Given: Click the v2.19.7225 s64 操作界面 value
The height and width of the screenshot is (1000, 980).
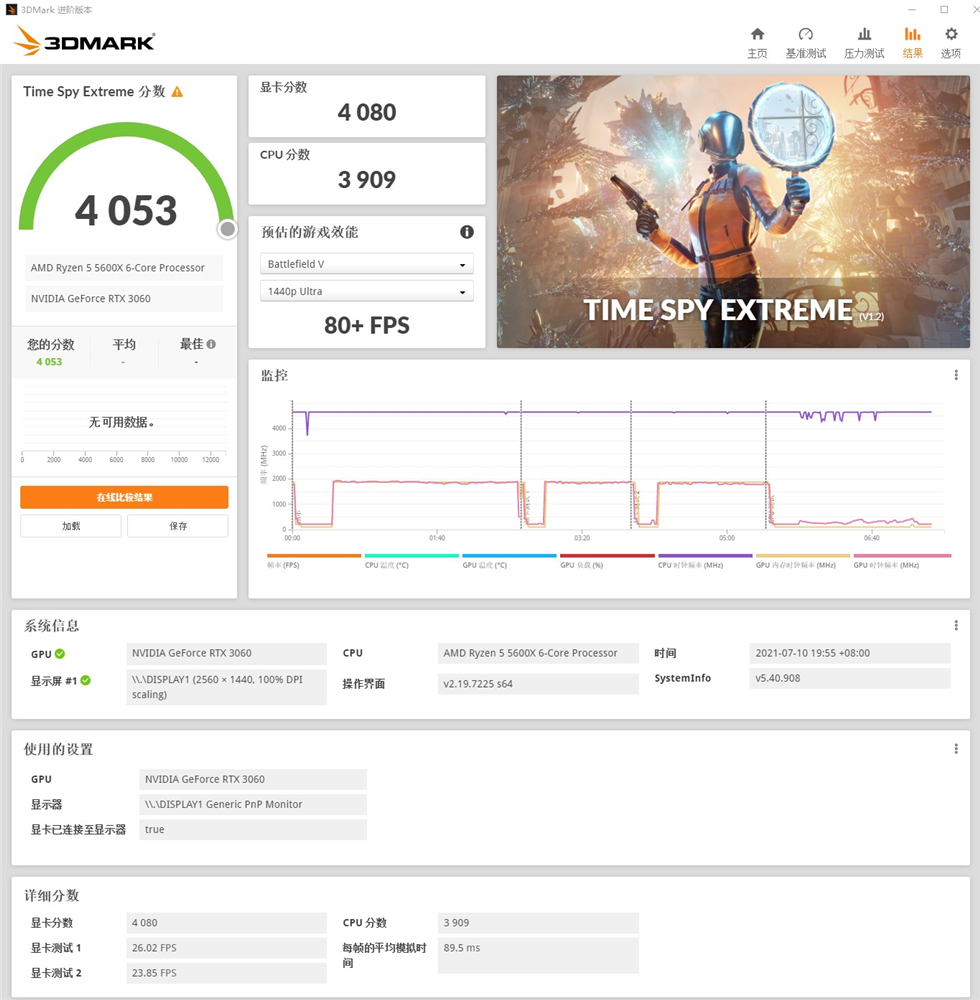Looking at the screenshot, I should (538, 684).
